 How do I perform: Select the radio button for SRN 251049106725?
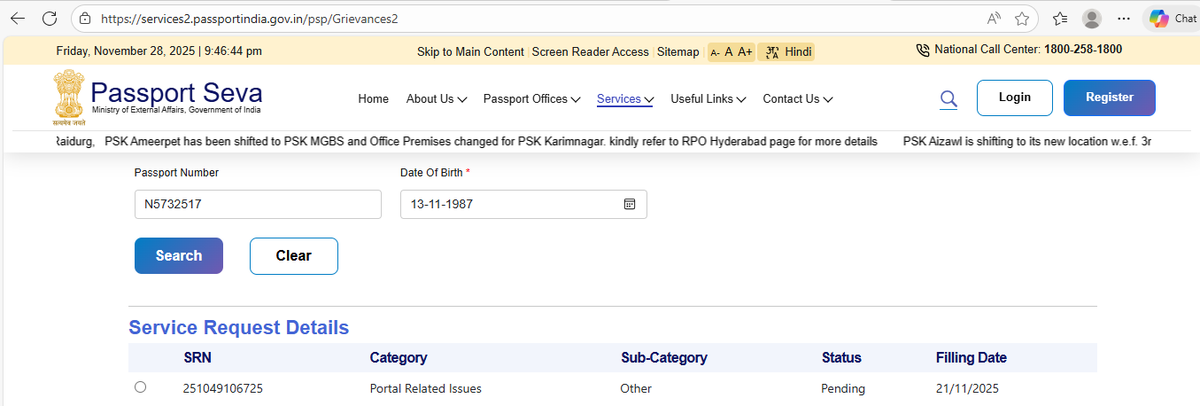[x=140, y=387]
